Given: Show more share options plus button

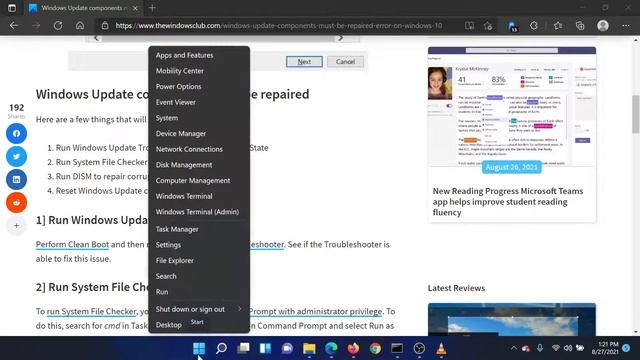Looking at the screenshot, I should click(x=16, y=225).
